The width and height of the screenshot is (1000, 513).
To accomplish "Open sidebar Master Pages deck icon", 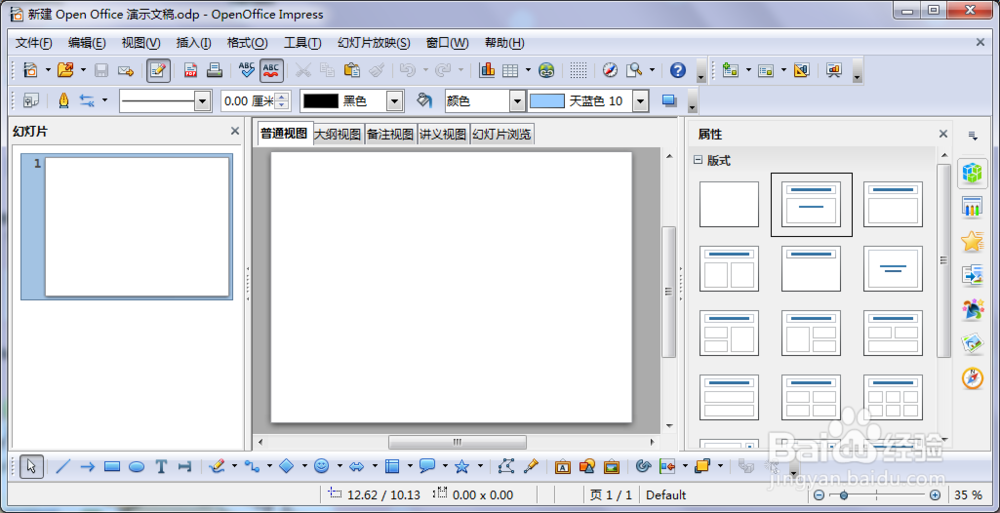I will [x=973, y=206].
